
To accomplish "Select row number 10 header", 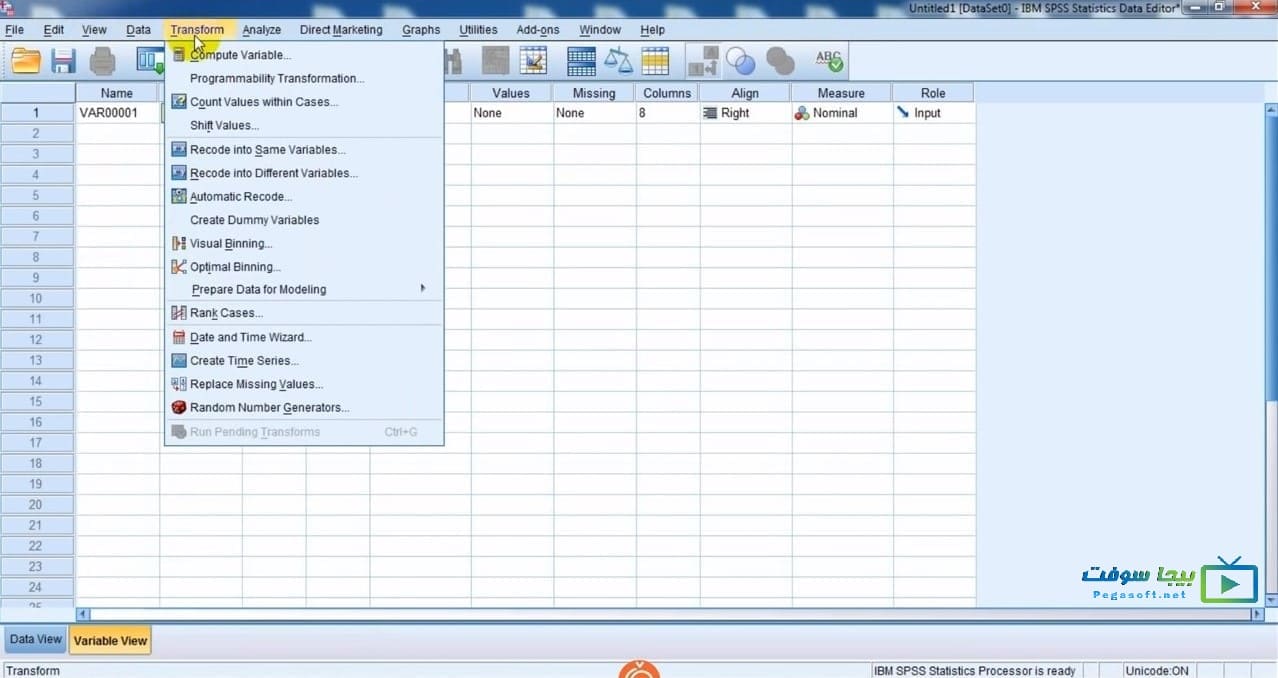I will 37,298.
